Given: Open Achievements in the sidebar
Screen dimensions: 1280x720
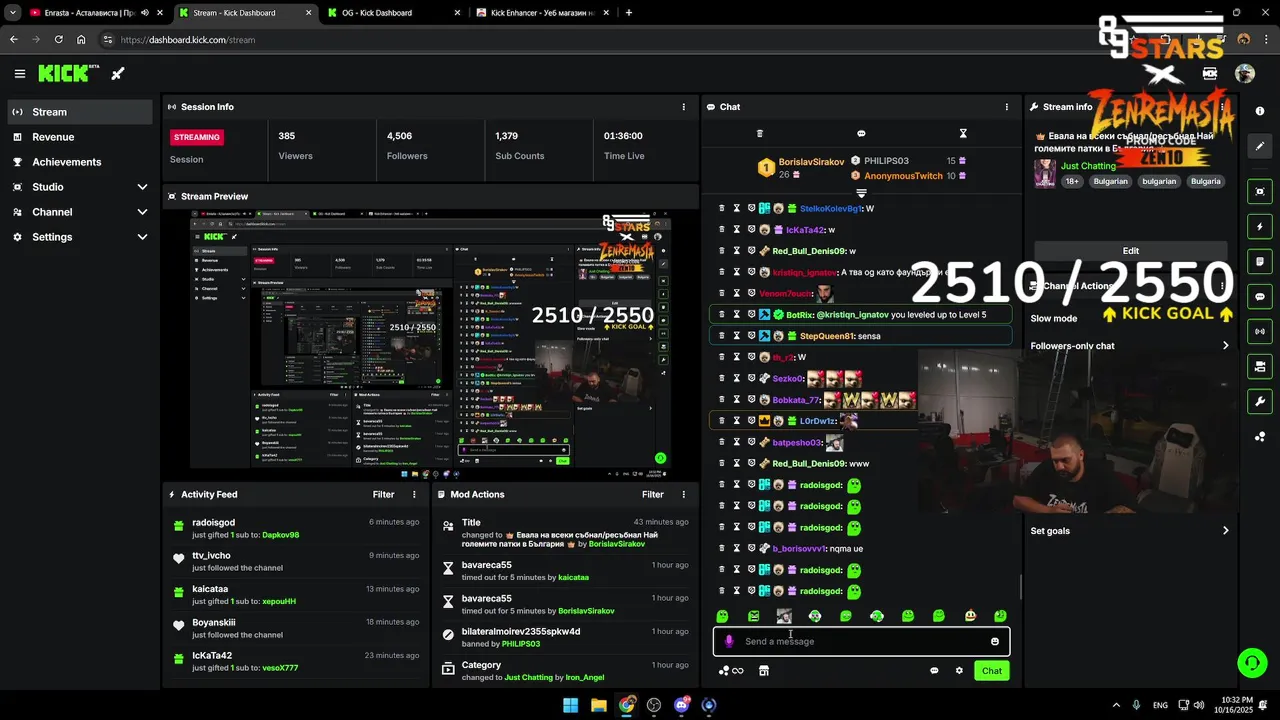Looking at the screenshot, I should (80, 162).
